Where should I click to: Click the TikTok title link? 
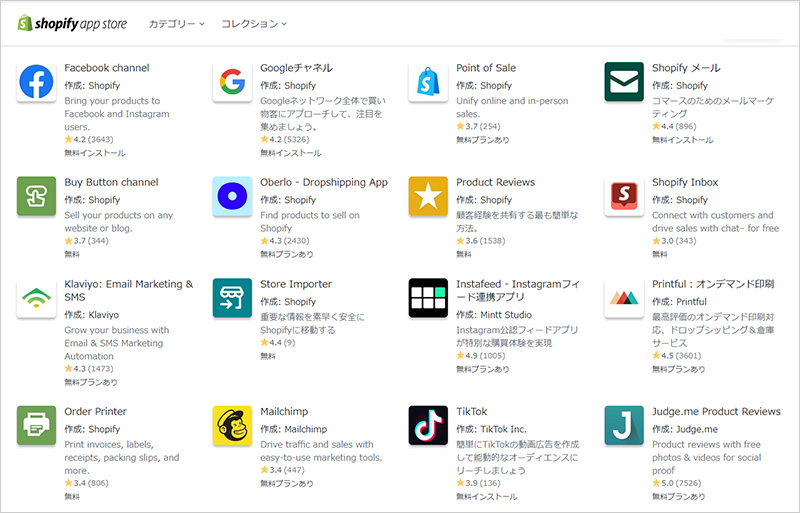(x=471, y=411)
